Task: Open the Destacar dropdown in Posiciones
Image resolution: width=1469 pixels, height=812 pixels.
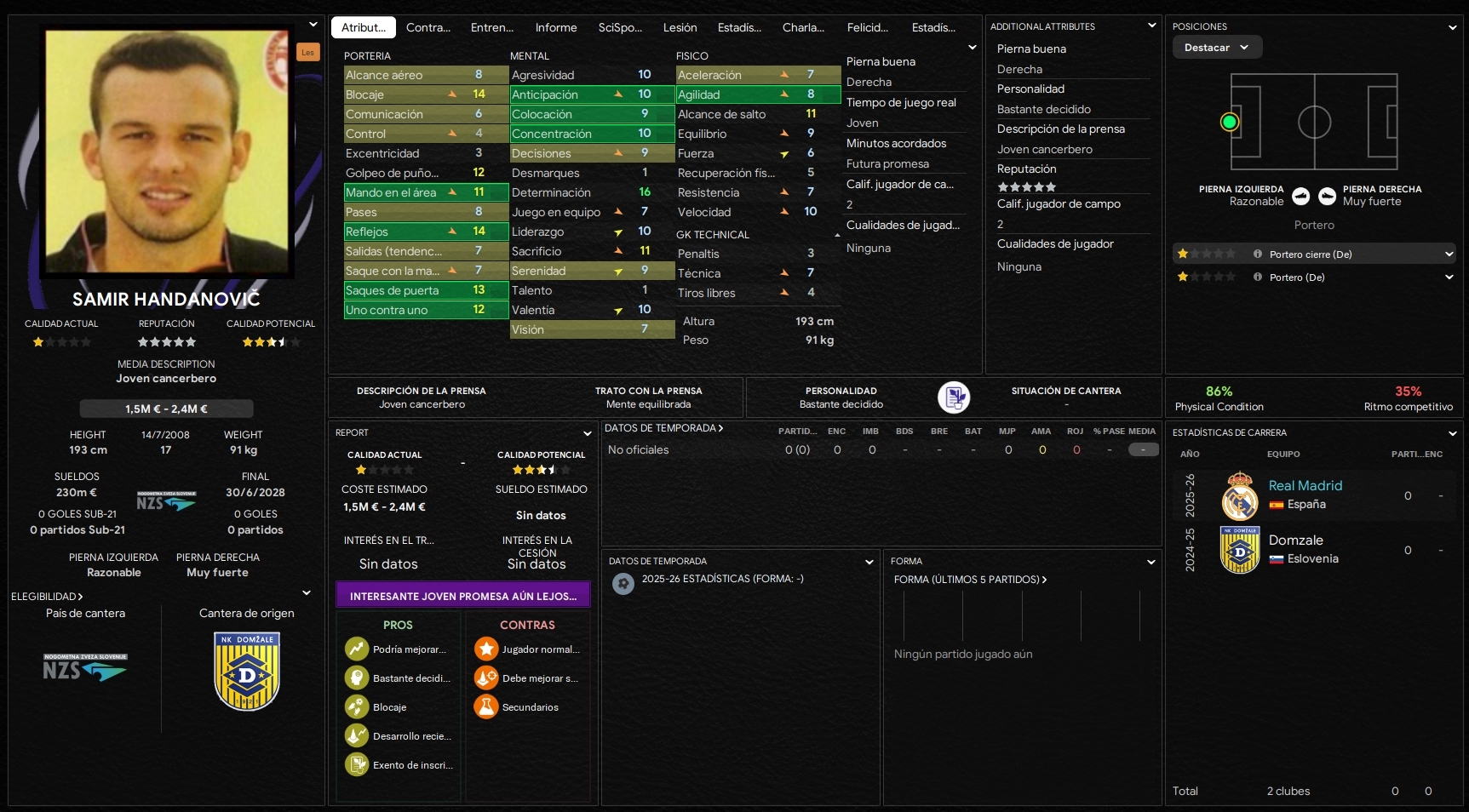Action: pyautogui.click(x=1217, y=48)
